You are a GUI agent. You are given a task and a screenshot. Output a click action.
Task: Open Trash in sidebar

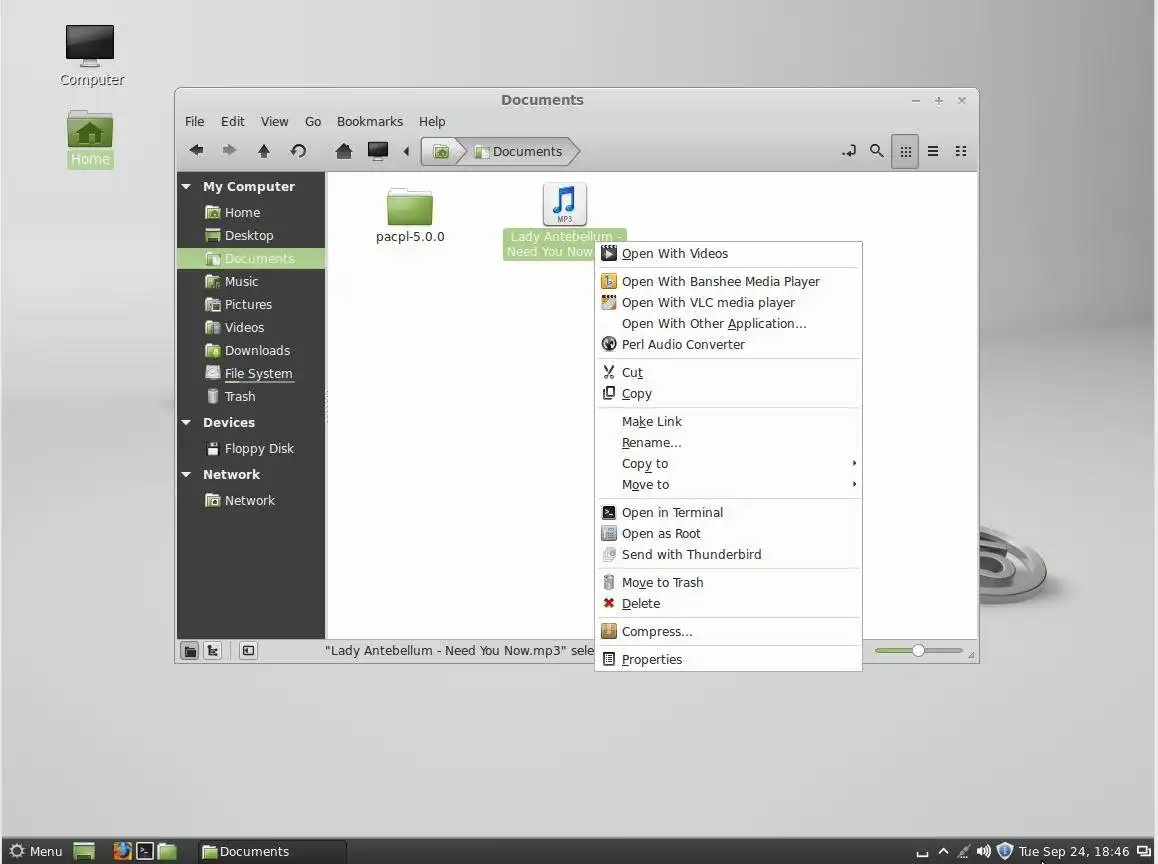pyautogui.click(x=251, y=397)
